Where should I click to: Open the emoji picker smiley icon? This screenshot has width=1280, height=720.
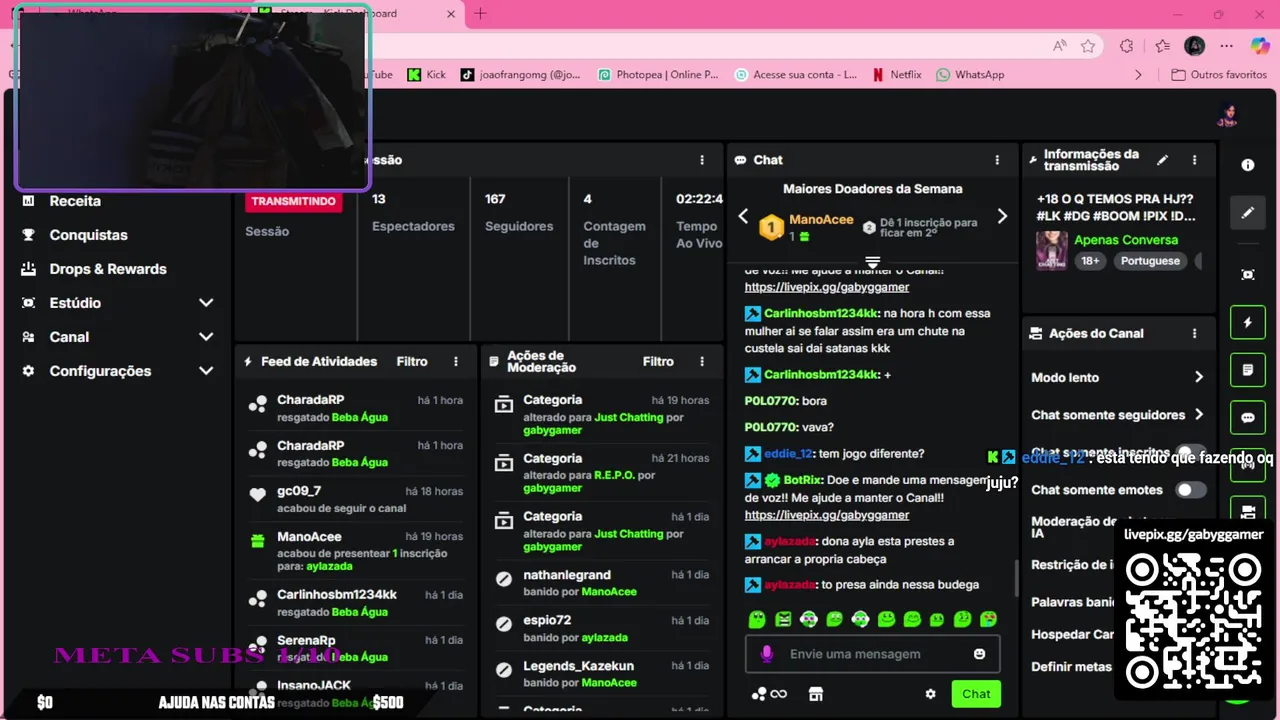979,654
